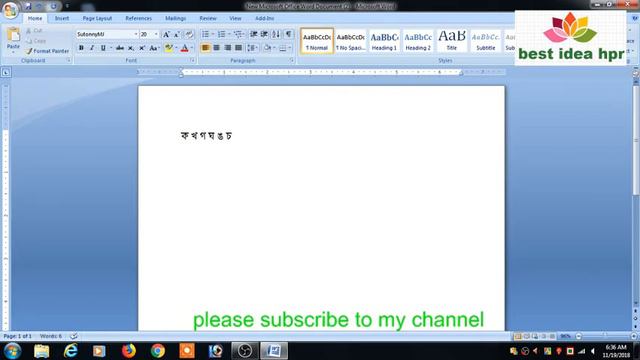Decrease the paragraph indent
The image size is (640, 360).
253,34
